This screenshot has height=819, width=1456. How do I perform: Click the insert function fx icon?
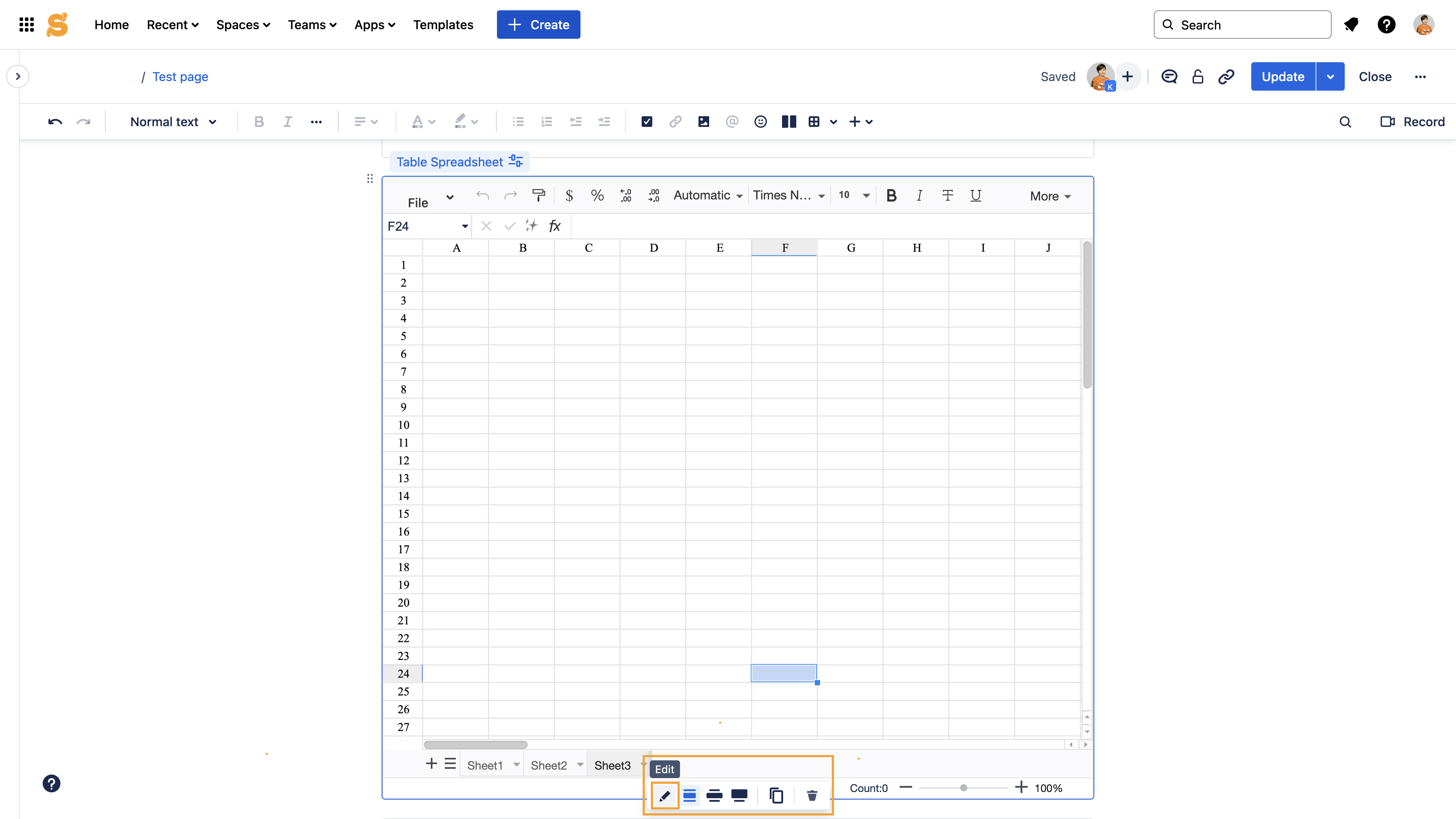tap(555, 226)
